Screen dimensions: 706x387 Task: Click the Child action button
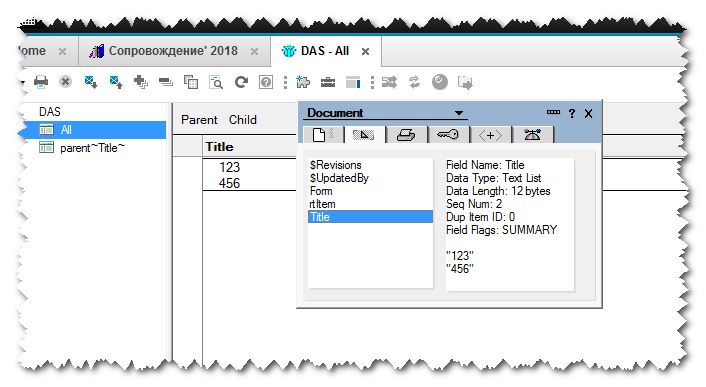pyautogui.click(x=243, y=120)
